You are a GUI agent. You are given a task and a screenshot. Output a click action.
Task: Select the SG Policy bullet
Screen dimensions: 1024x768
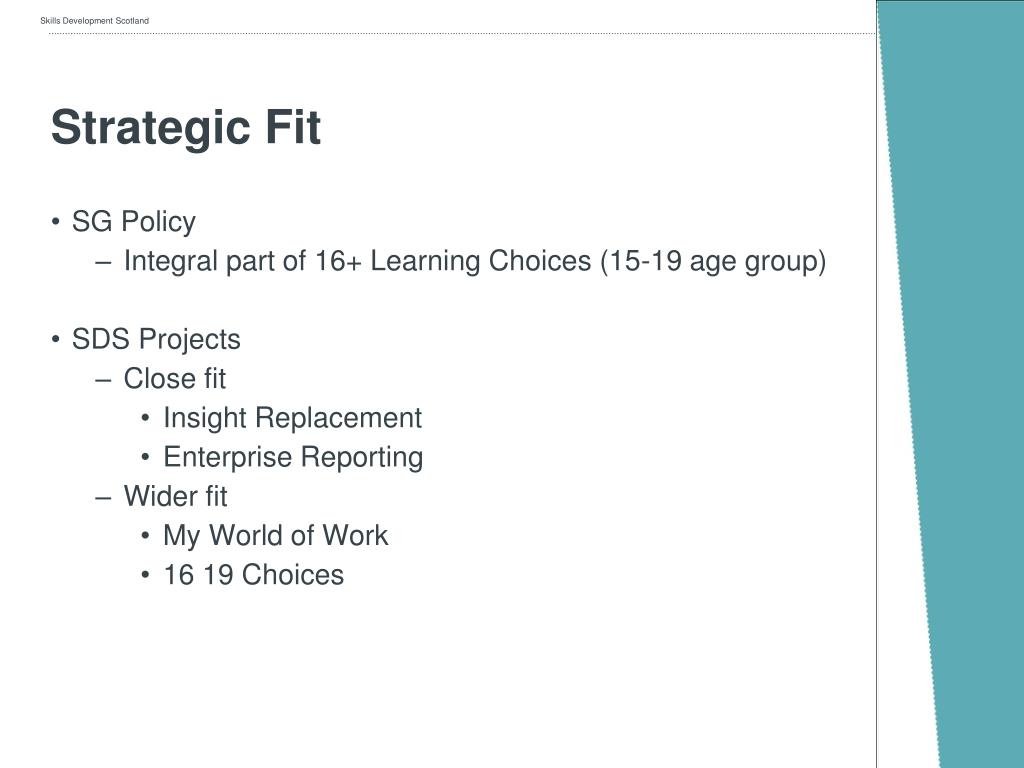(134, 222)
